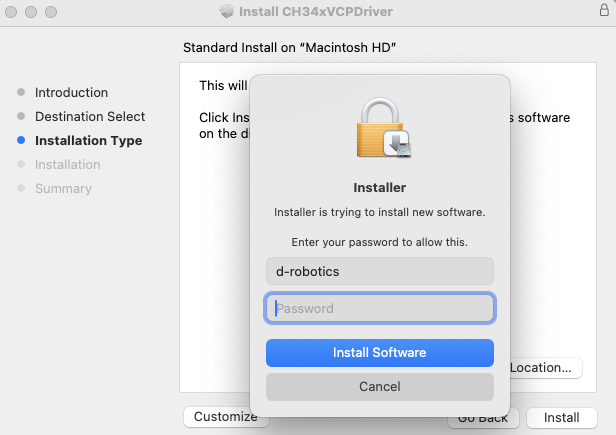The width and height of the screenshot is (616, 435).
Task: Select the Introduction step in the sidebar
Action: click(x=71, y=93)
